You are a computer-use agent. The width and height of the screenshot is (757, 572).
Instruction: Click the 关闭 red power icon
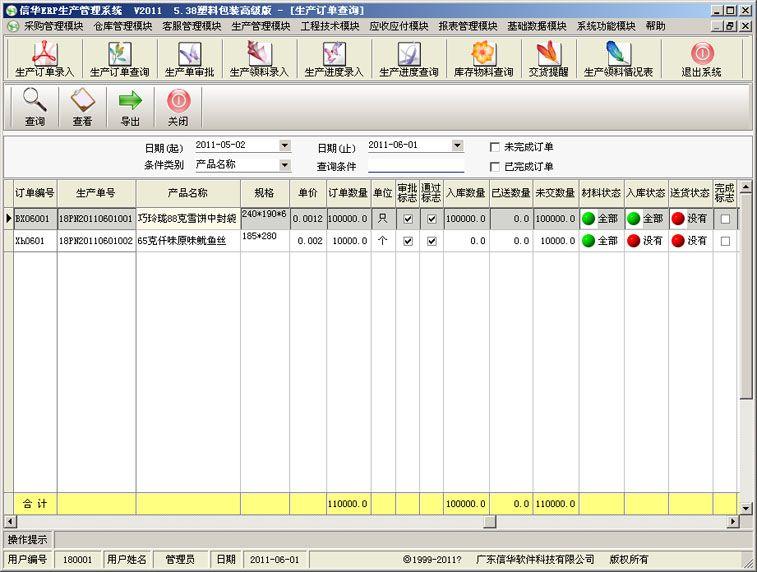pyautogui.click(x=178, y=100)
